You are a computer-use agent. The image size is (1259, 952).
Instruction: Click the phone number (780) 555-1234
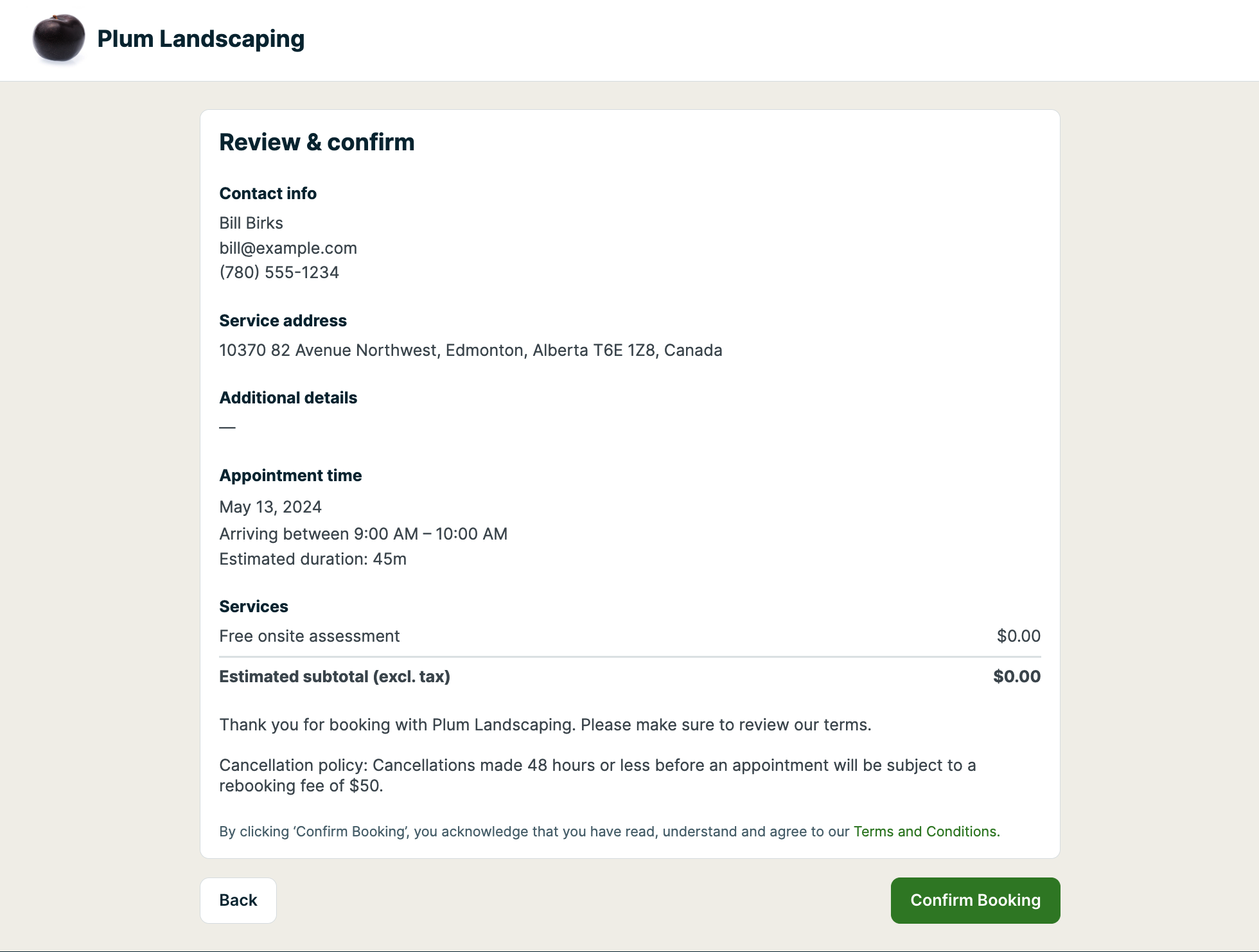click(279, 272)
